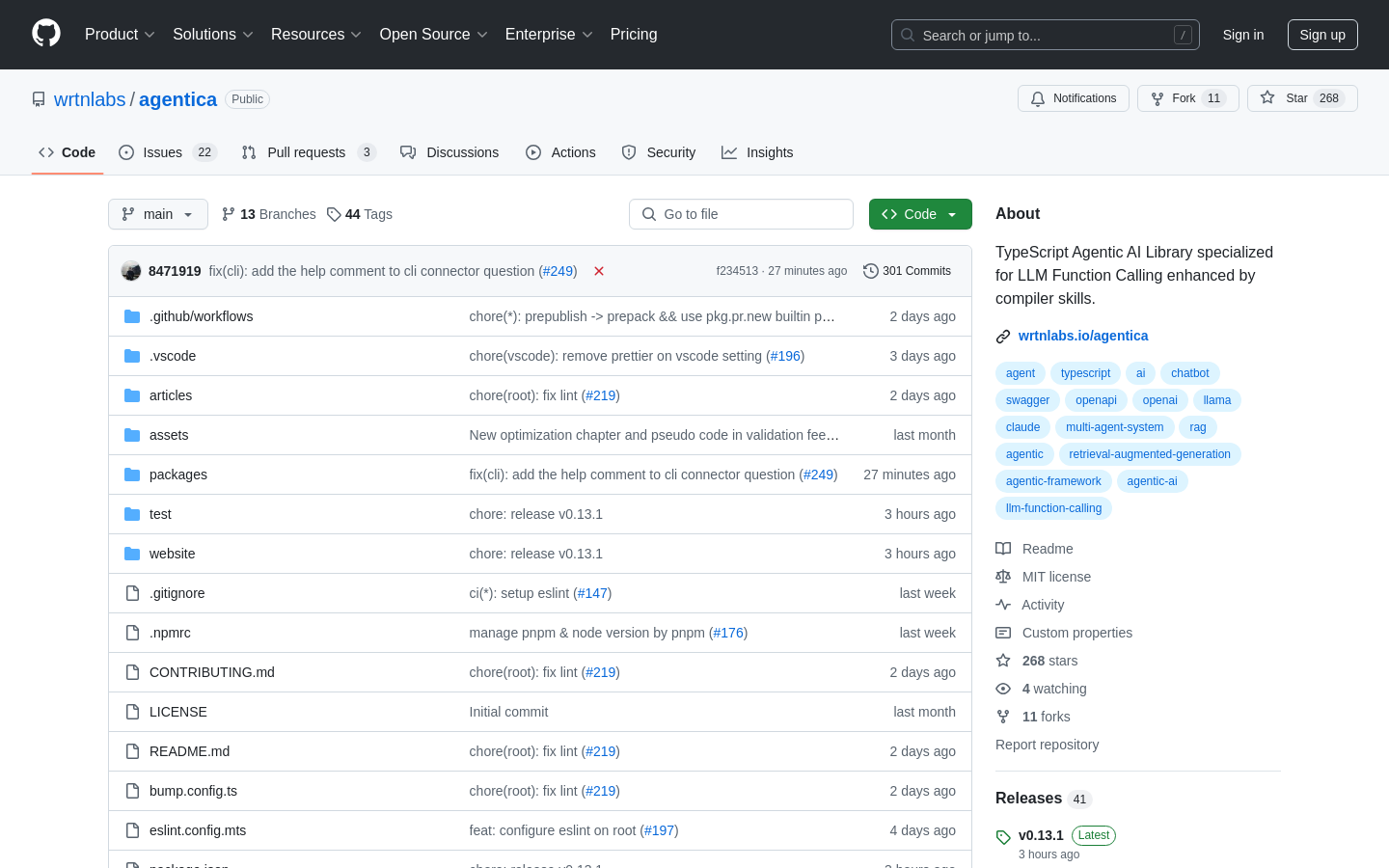The image size is (1389, 868).
Task: Click the link icon beside wrtnlabs.io/agentica
Action: [1003, 337]
